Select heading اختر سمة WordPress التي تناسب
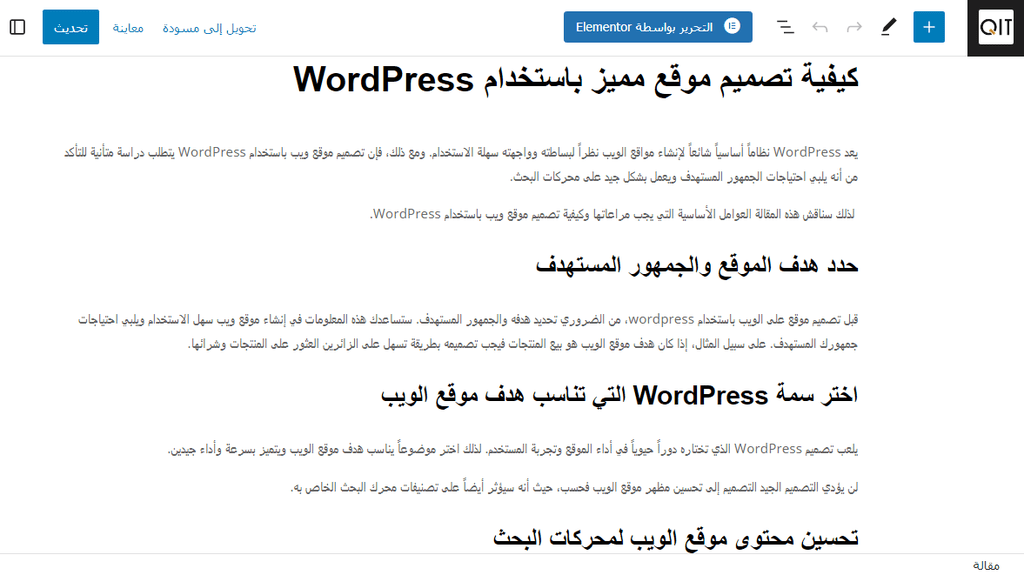 pyautogui.click(x=619, y=395)
